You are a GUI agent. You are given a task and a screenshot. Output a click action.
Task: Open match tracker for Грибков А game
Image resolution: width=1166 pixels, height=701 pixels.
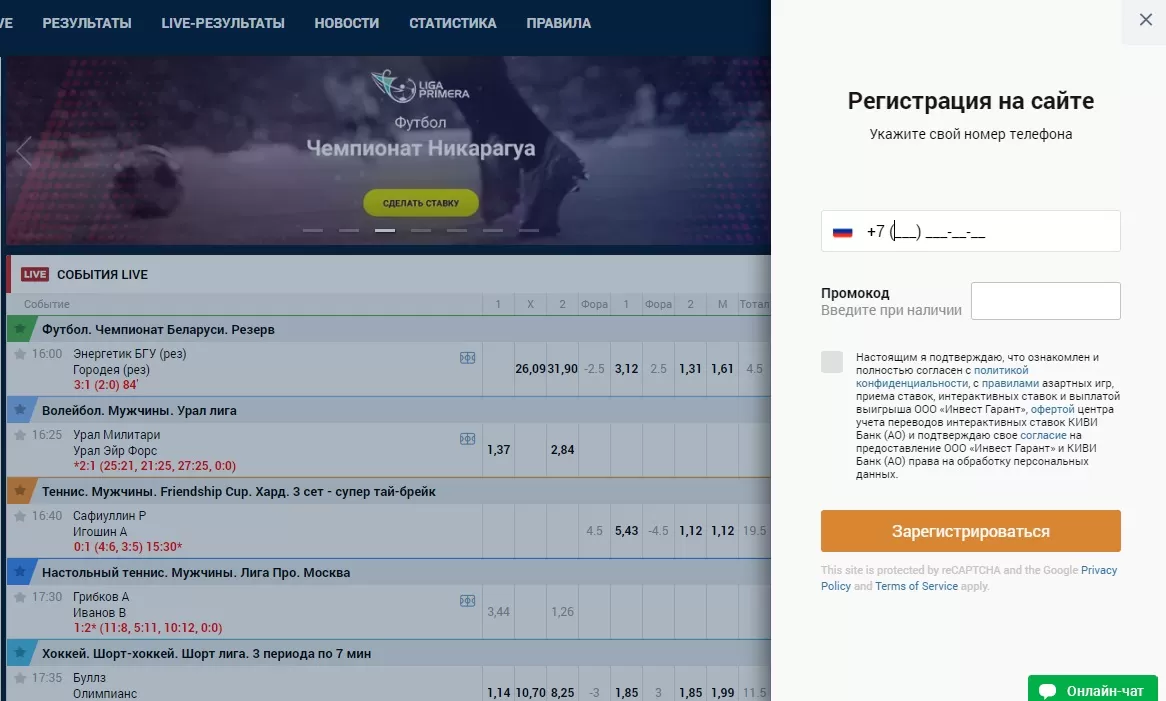(x=467, y=601)
